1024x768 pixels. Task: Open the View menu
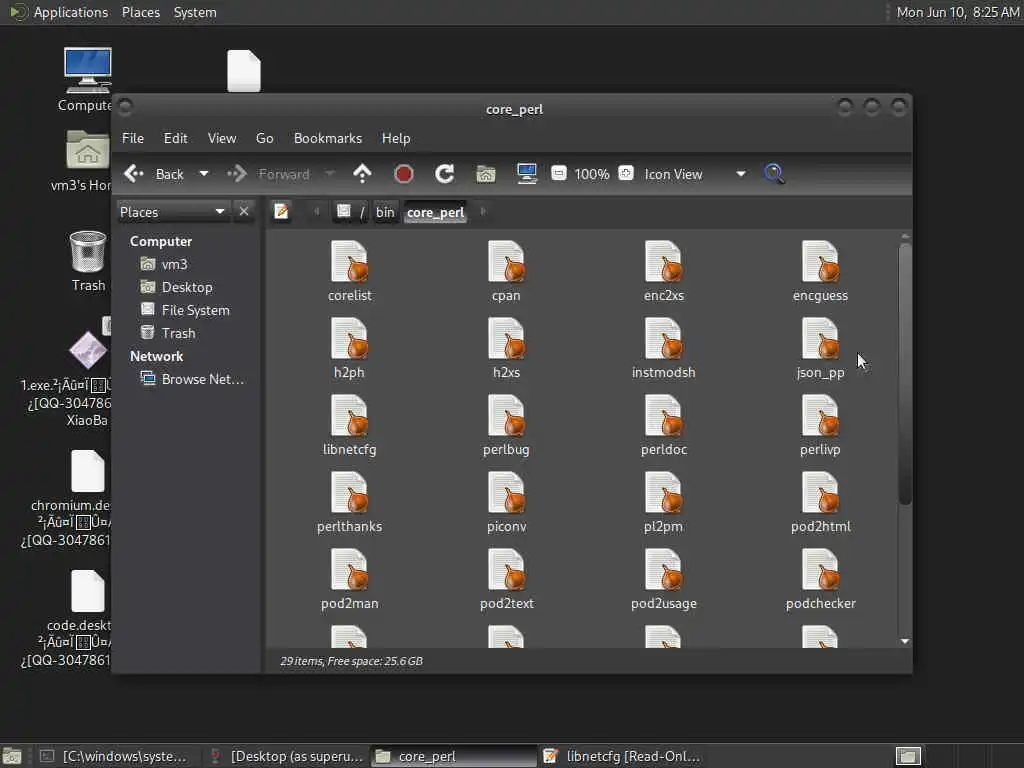pos(222,138)
